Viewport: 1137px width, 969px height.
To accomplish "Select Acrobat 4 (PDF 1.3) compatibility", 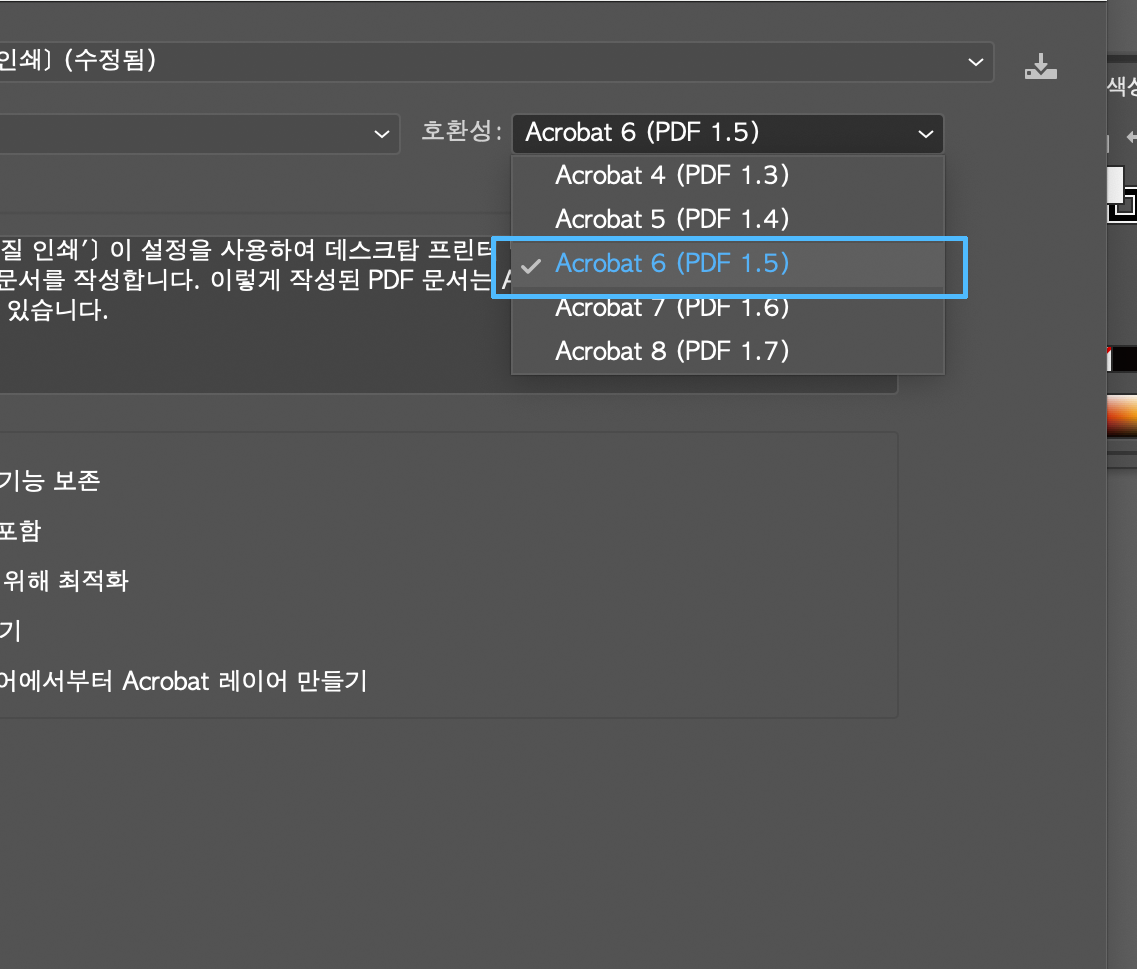I will pyautogui.click(x=727, y=176).
